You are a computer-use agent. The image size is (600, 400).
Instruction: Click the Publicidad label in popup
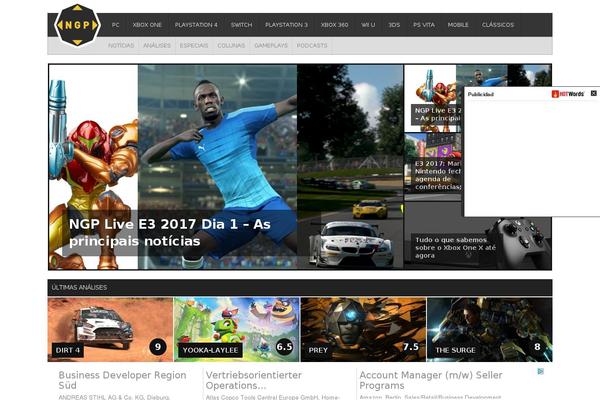click(x=481, y=94)
